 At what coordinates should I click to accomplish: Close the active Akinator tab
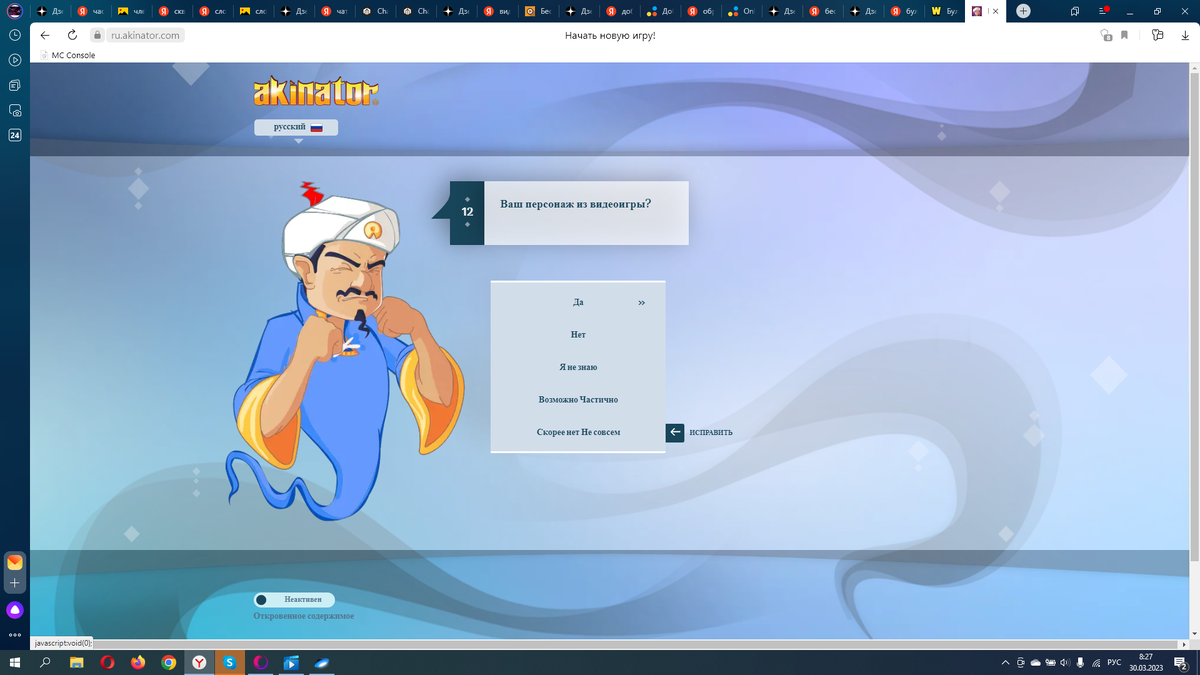(993, 11)
